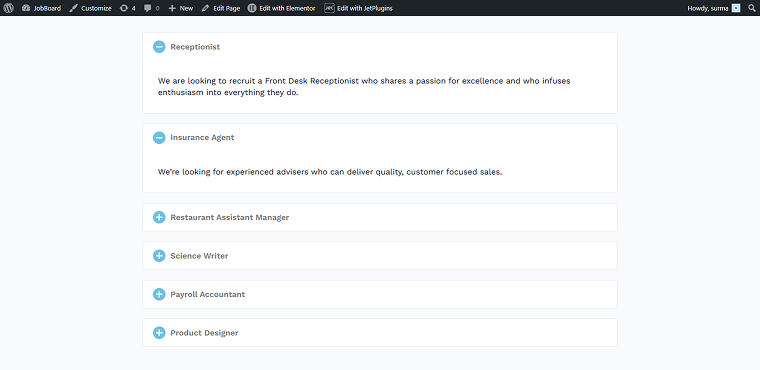Select the Restaurant Assistant Manager title
Screen dimensions: 760x370
230,217
